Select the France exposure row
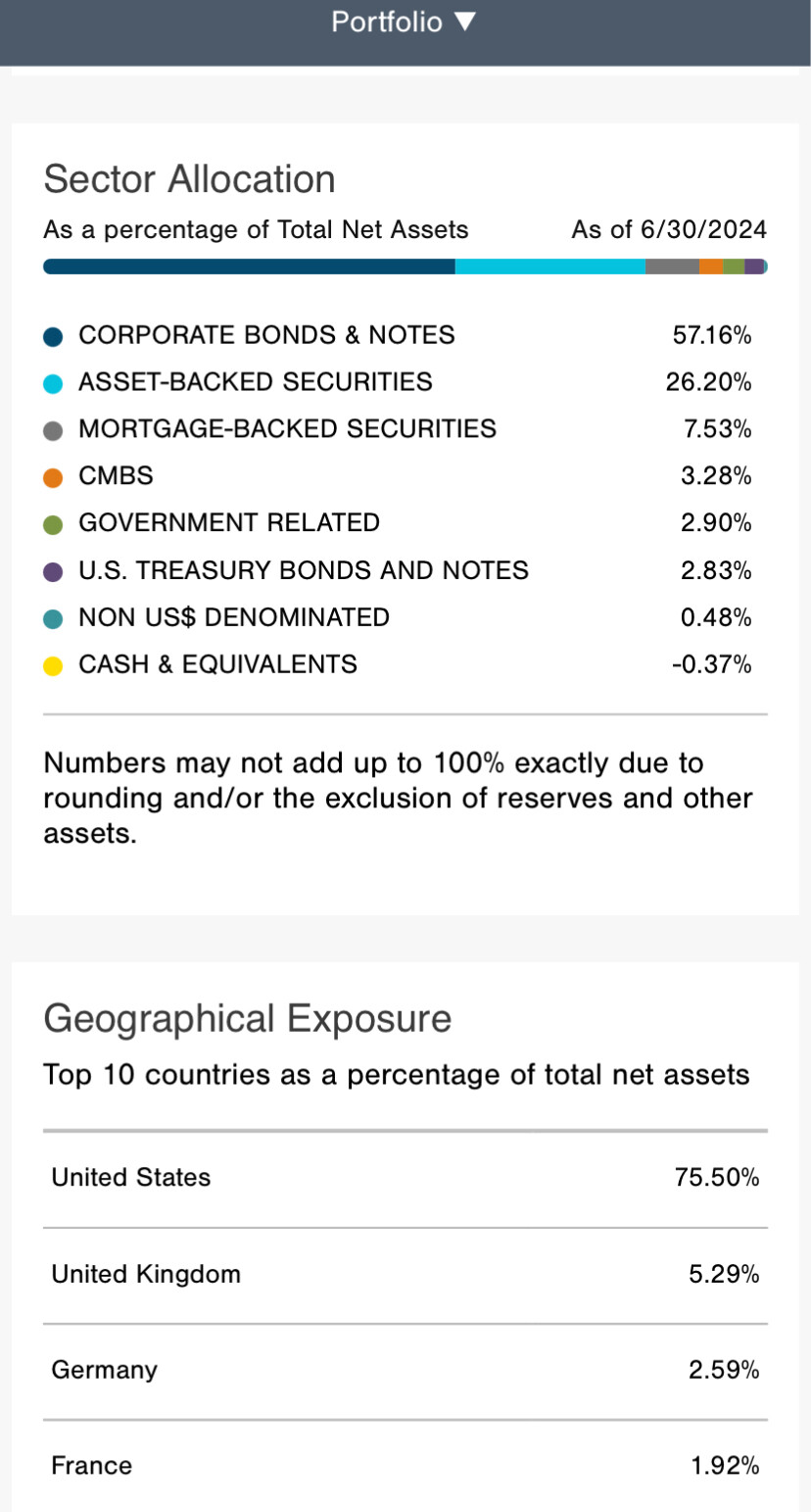The width and height of the screenshot is (811, 1512). 405,1466
